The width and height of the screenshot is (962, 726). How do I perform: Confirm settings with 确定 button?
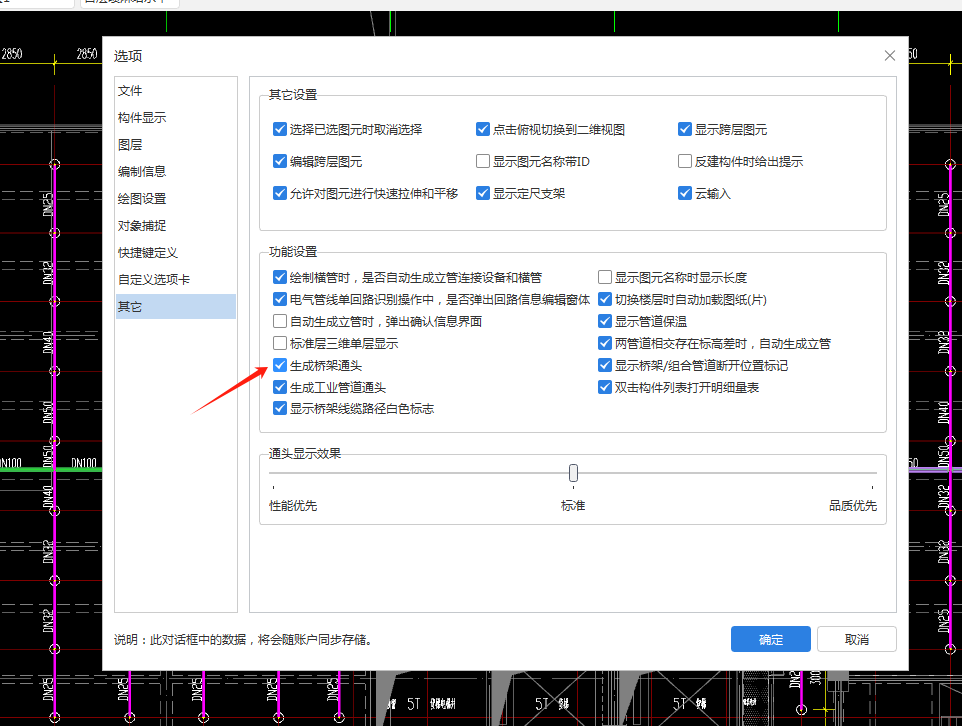[771, 639]
